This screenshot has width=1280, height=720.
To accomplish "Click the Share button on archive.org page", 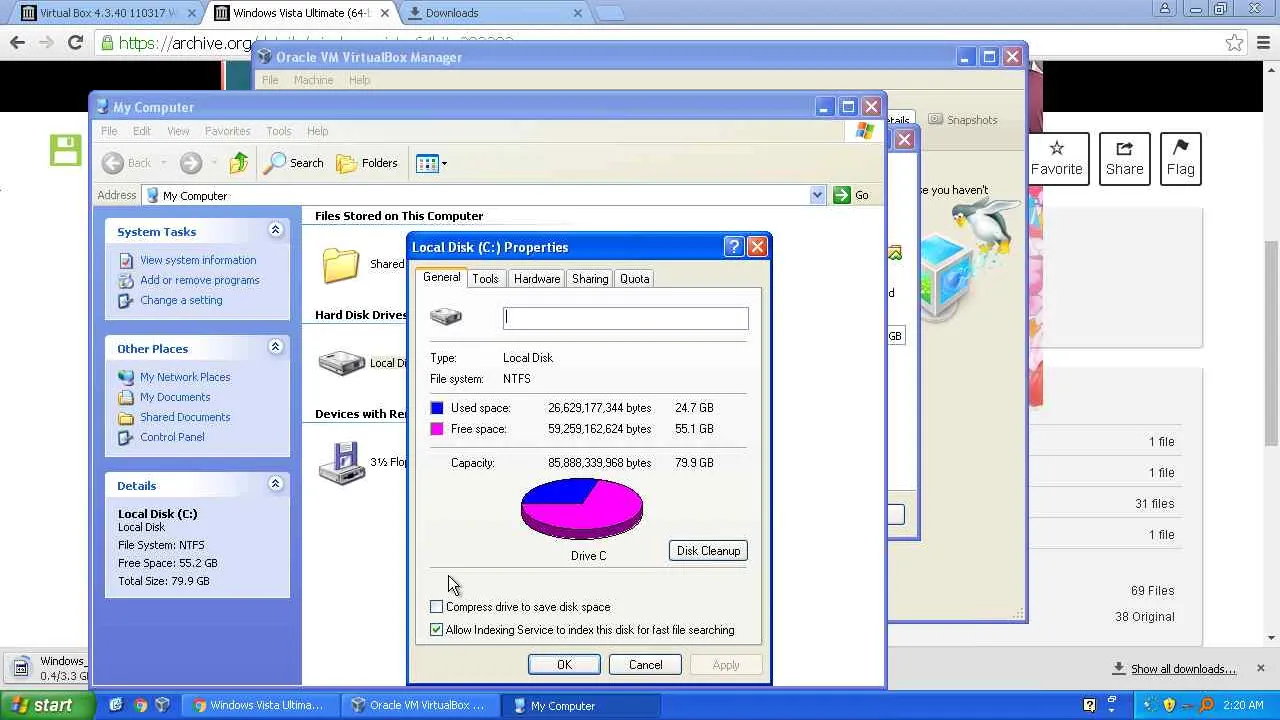I will point(1124,158).
